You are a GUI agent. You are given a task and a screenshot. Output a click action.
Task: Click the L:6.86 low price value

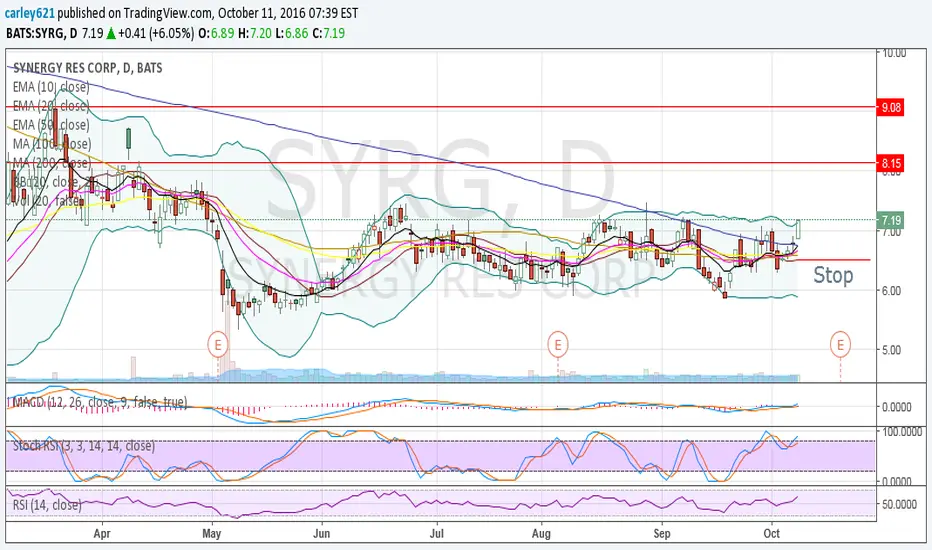[x=292, y=33]
